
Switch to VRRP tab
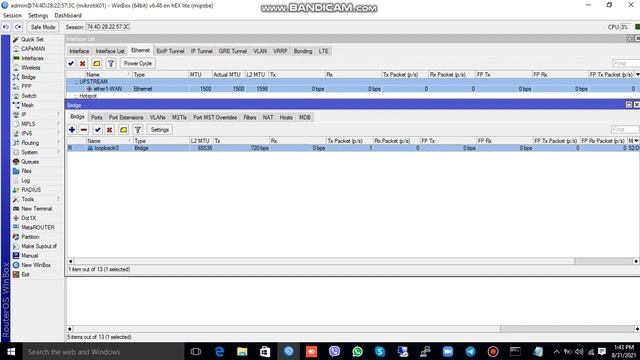pos(280,51)
